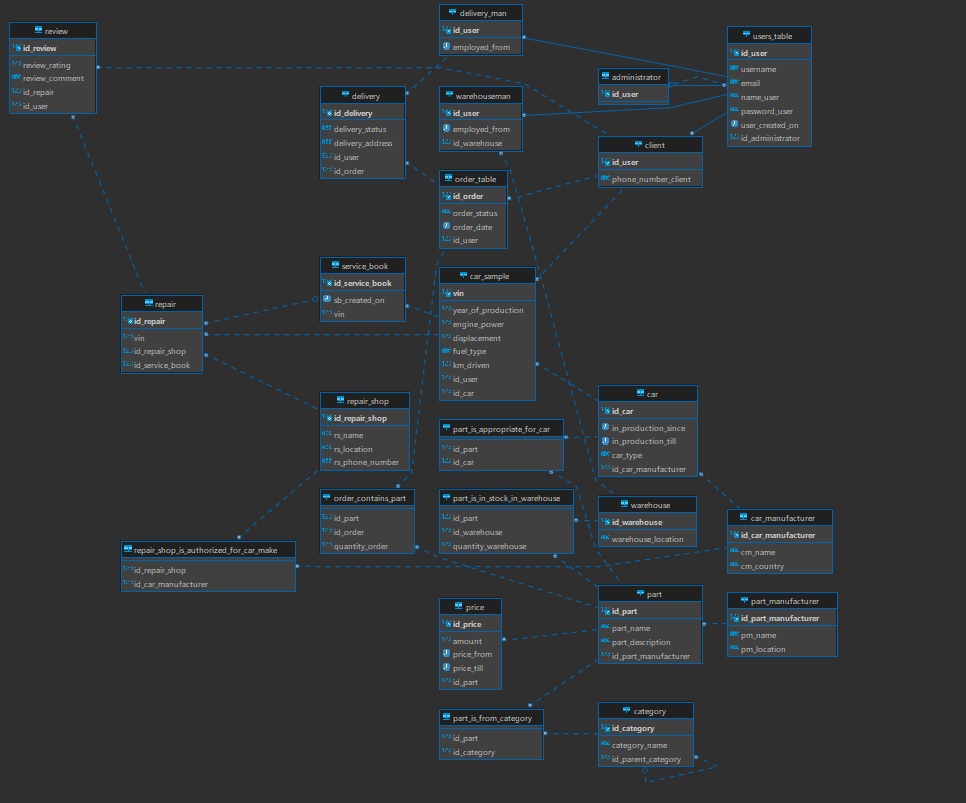Image resolution: width=966 pixels, height=803 pixels.
Task: Click the text type icon beside category_name
Action: (605, 744)
